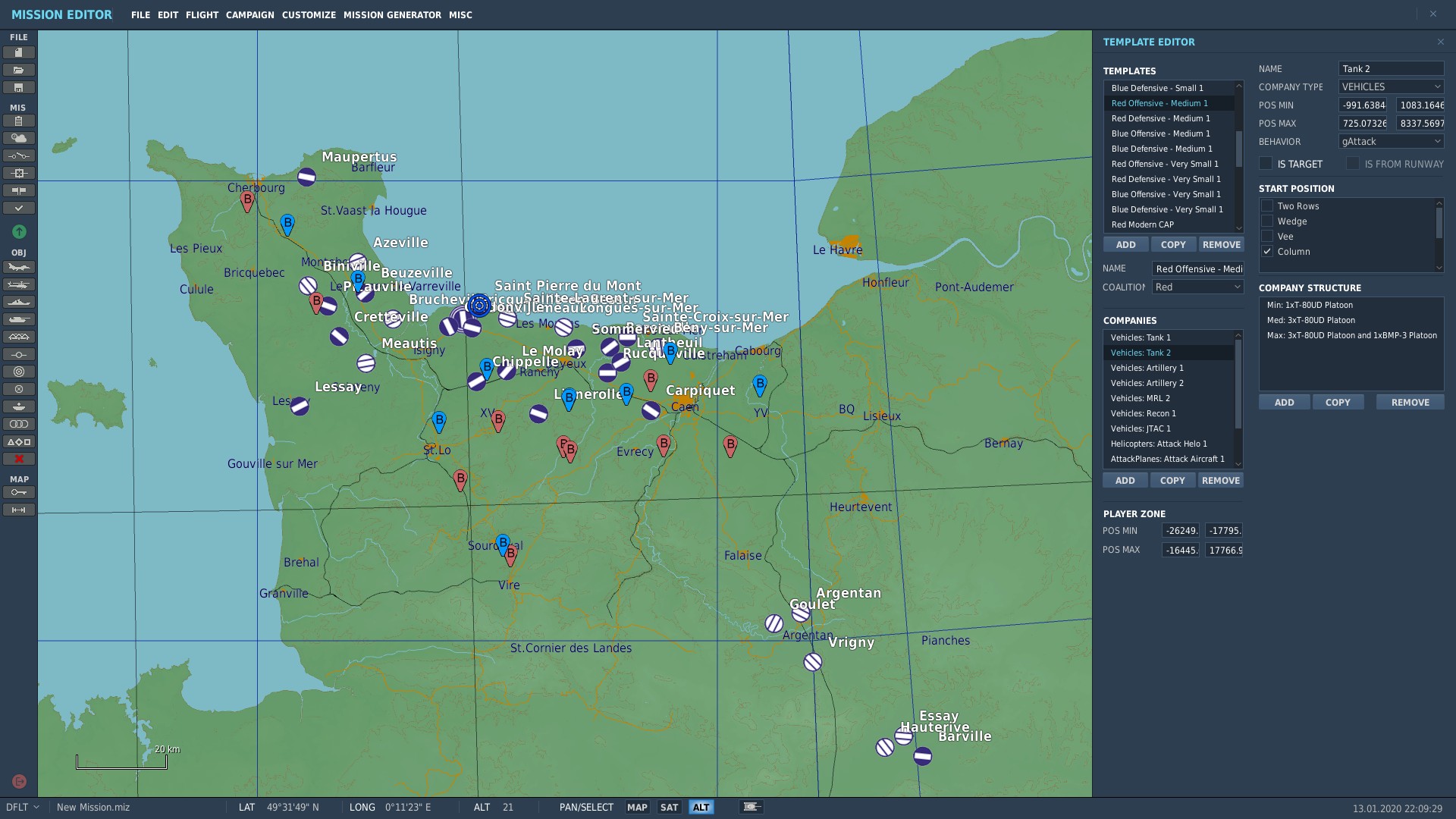The image size is (1456, 819).
Task: Enable the IS TARGET checkbox
Action: [x=1266, y=163]
